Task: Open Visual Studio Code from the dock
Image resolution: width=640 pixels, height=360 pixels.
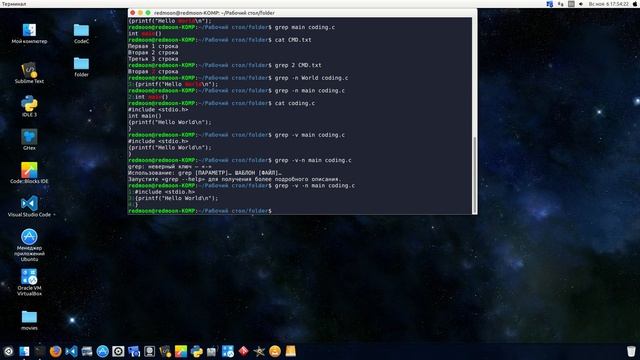Action: [x=71, y=351]
